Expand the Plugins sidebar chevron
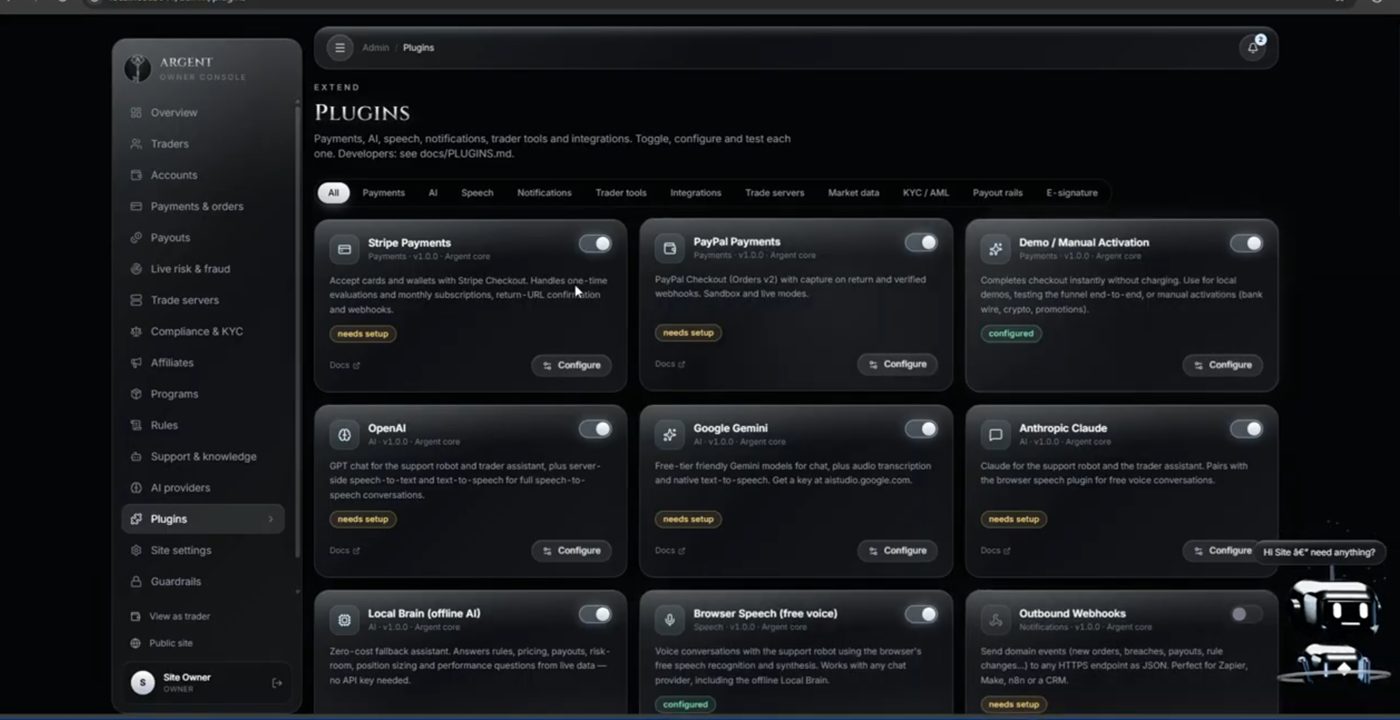The width and height of the screenshot is (1400, 720). click(271, 519)
